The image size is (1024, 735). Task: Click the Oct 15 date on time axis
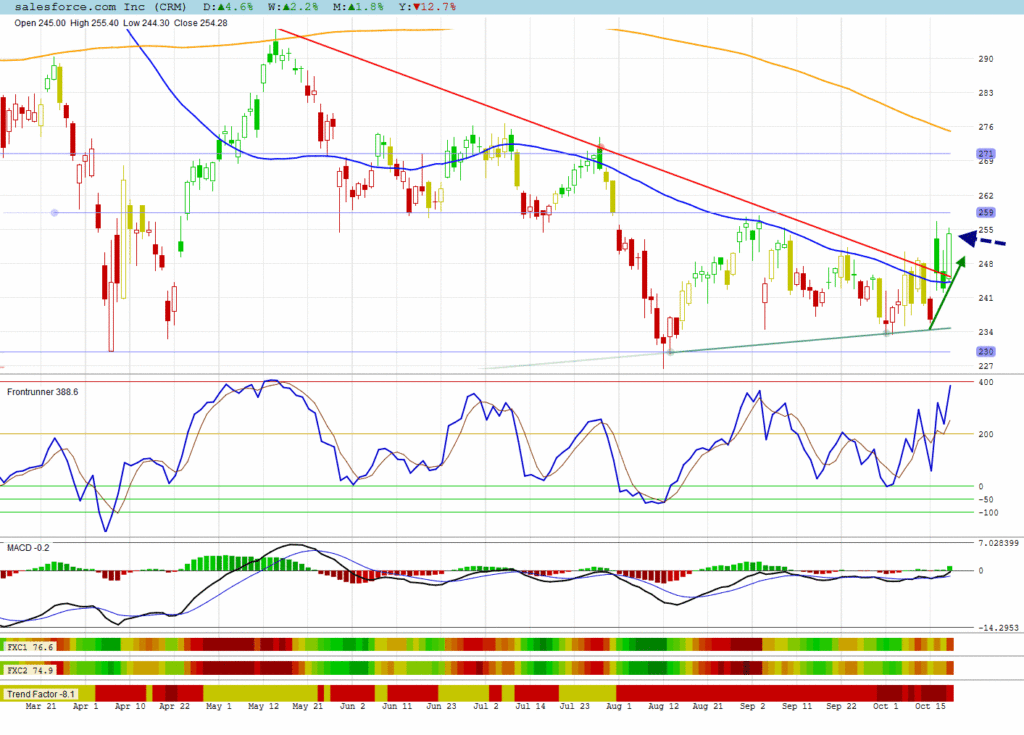coord(930,707)
